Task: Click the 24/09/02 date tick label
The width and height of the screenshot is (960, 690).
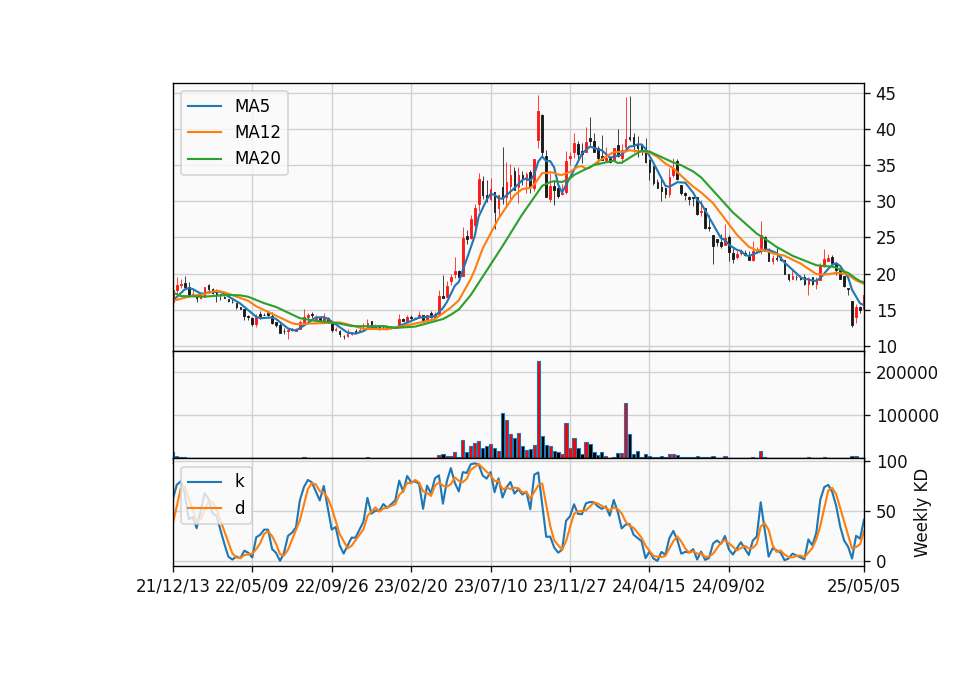Action: (728, 586)
